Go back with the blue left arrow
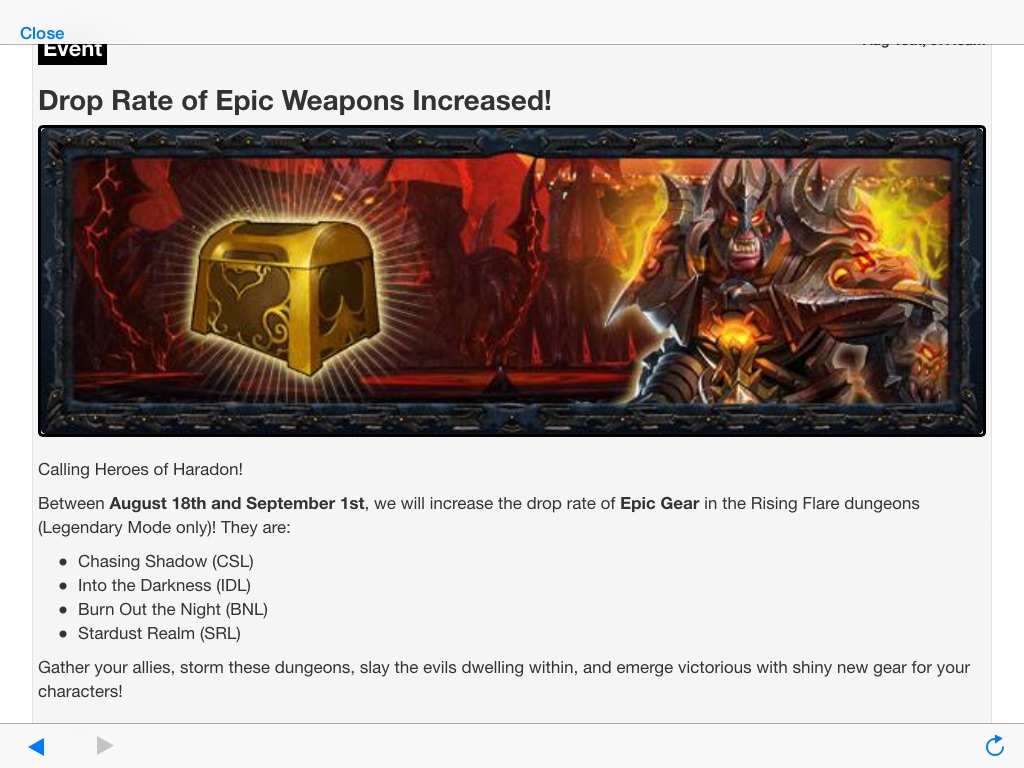This screenshot has width=1024, height=768. [x=37, y=746]
